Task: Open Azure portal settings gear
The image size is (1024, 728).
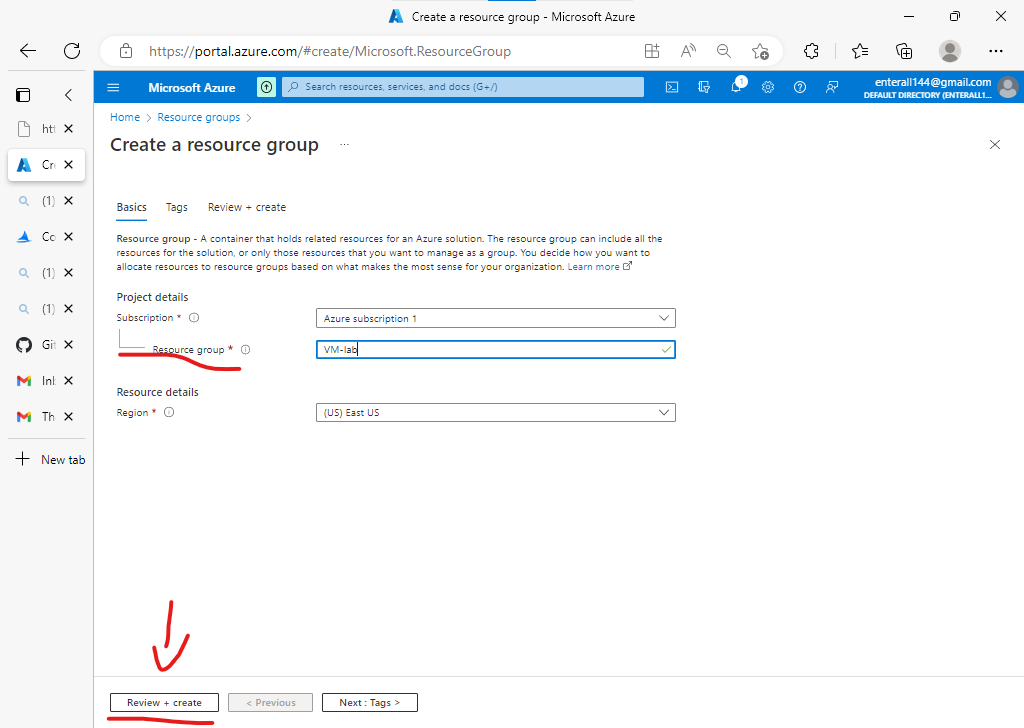Action: tap(768, 88)
